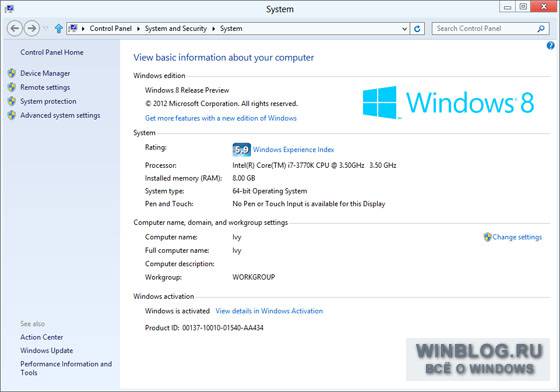The width and height of the screenshot is (560, 392).
Task: Click the refresh button beside address bar
Action: (417, 29)
